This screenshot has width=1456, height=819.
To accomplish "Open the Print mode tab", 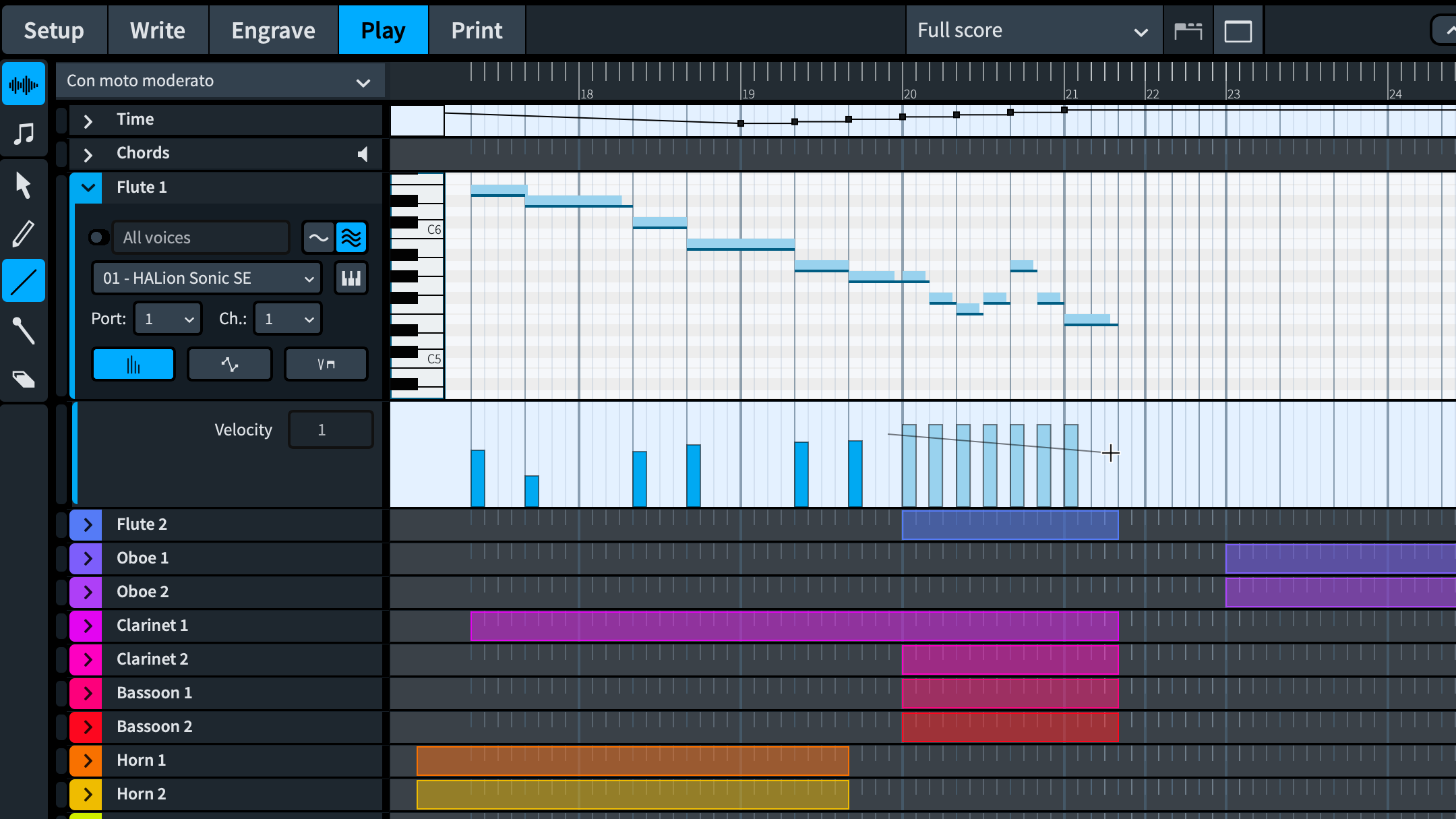I will coord(477,30).
